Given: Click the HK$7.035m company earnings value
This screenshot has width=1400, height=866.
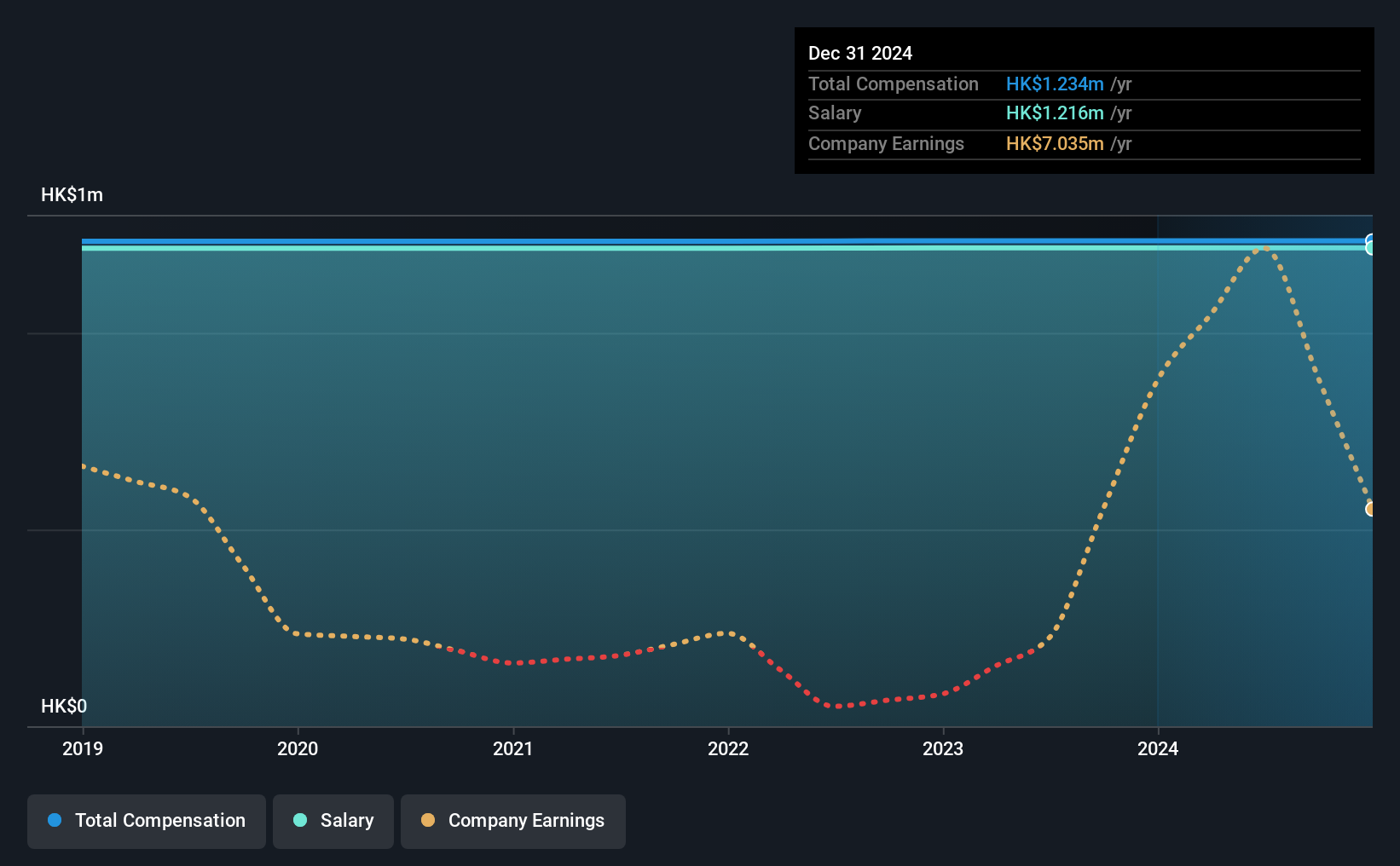Looking at the screenshot, I should [1055, 143].
